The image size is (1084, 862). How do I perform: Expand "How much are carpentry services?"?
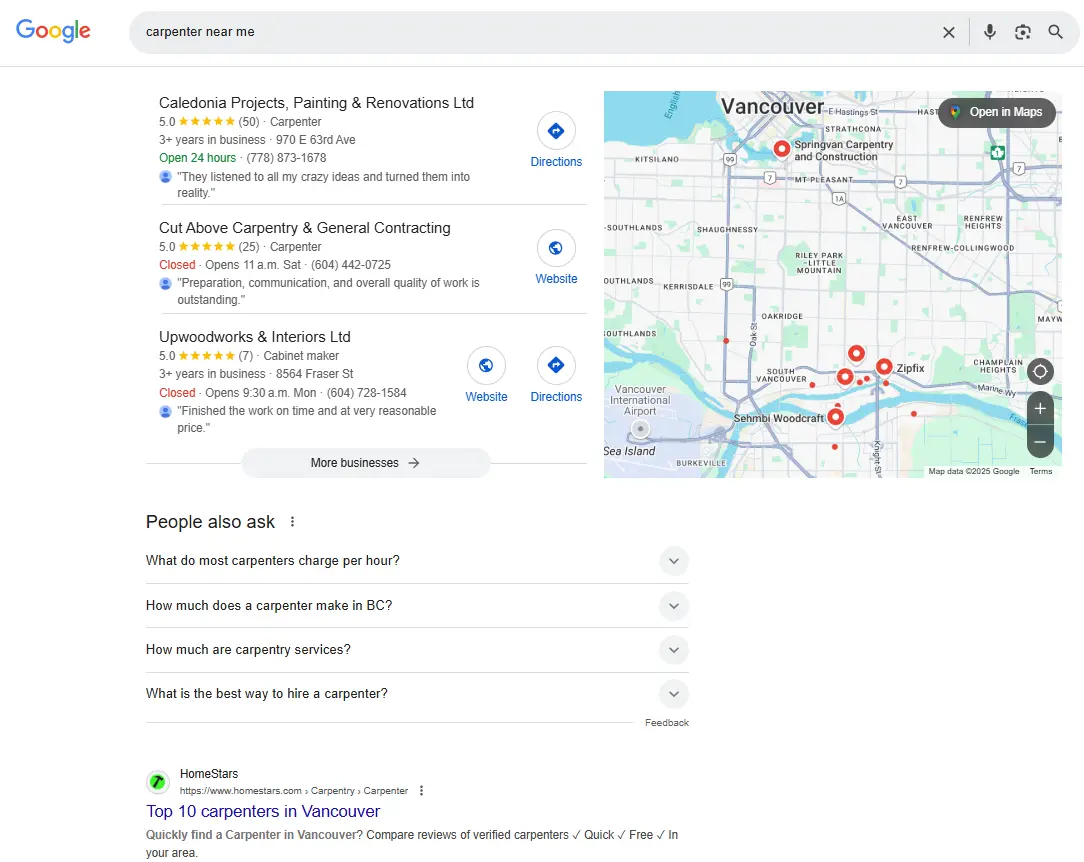click(x=674, y=649)
